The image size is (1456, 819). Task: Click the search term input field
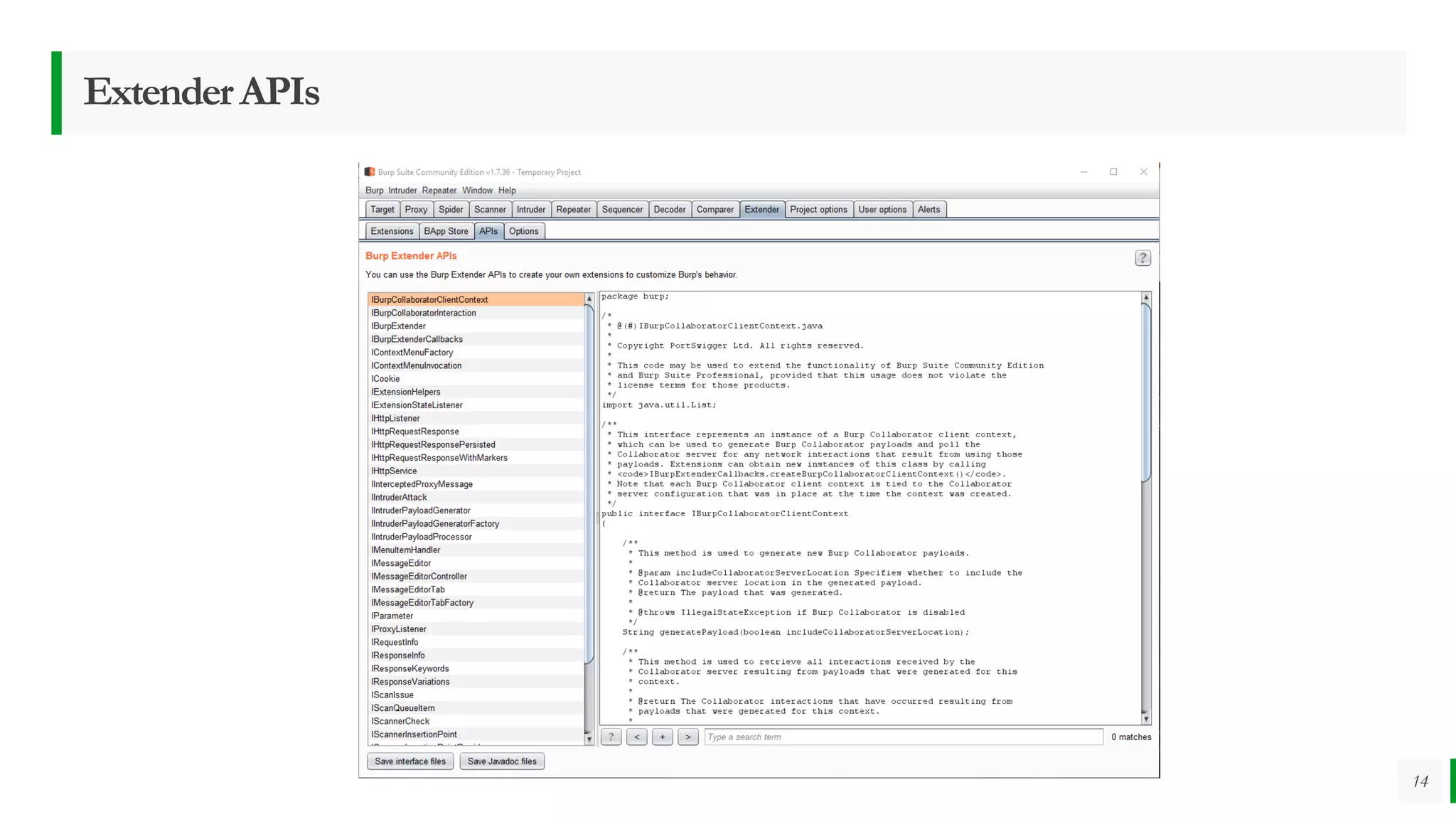pyautogui.click(x=904, y=737)
